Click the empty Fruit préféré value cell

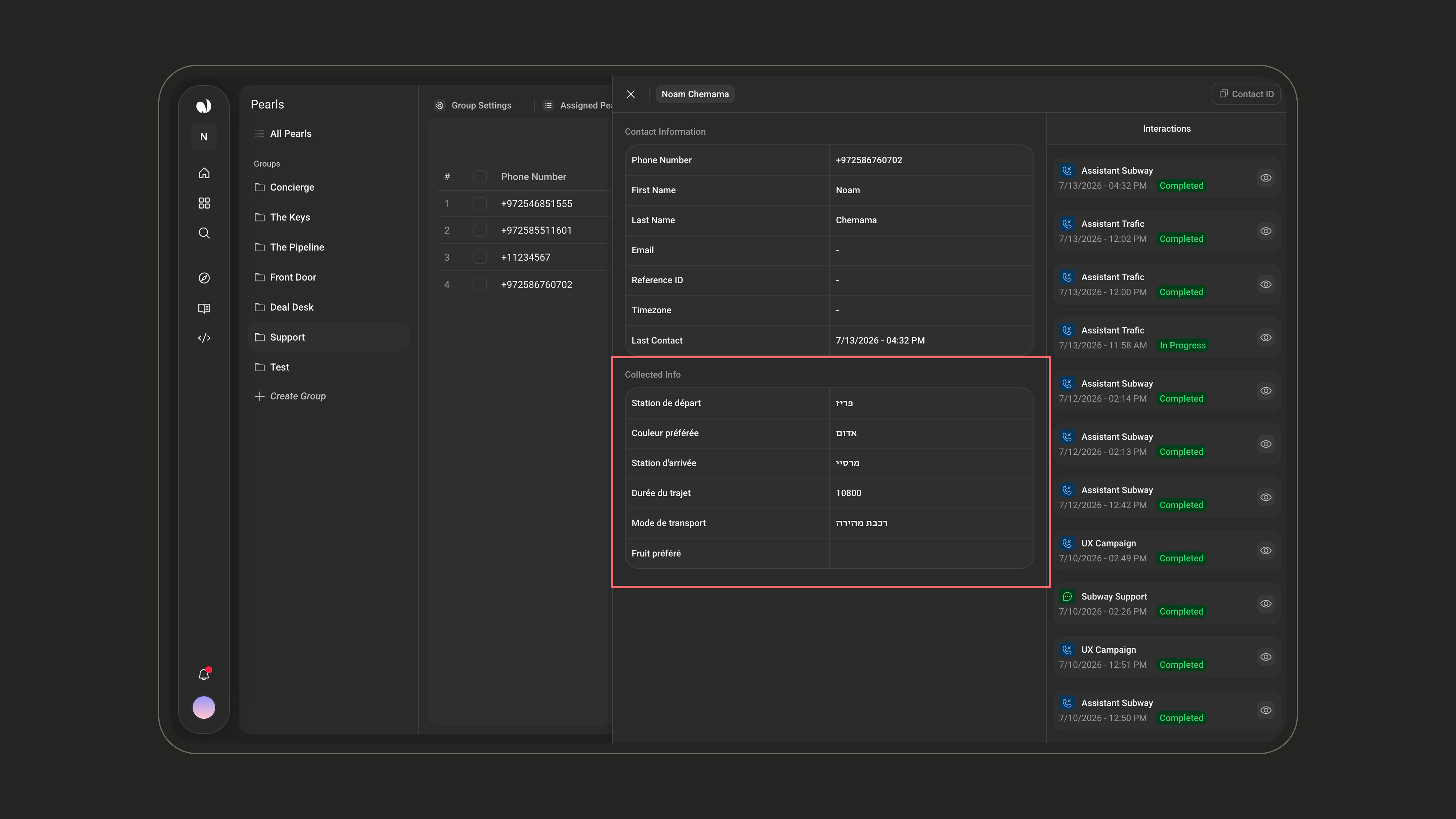931,553
